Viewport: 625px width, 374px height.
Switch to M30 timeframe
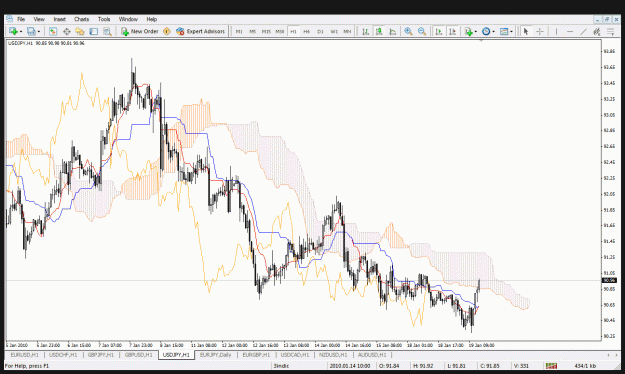tap(280, 31)
